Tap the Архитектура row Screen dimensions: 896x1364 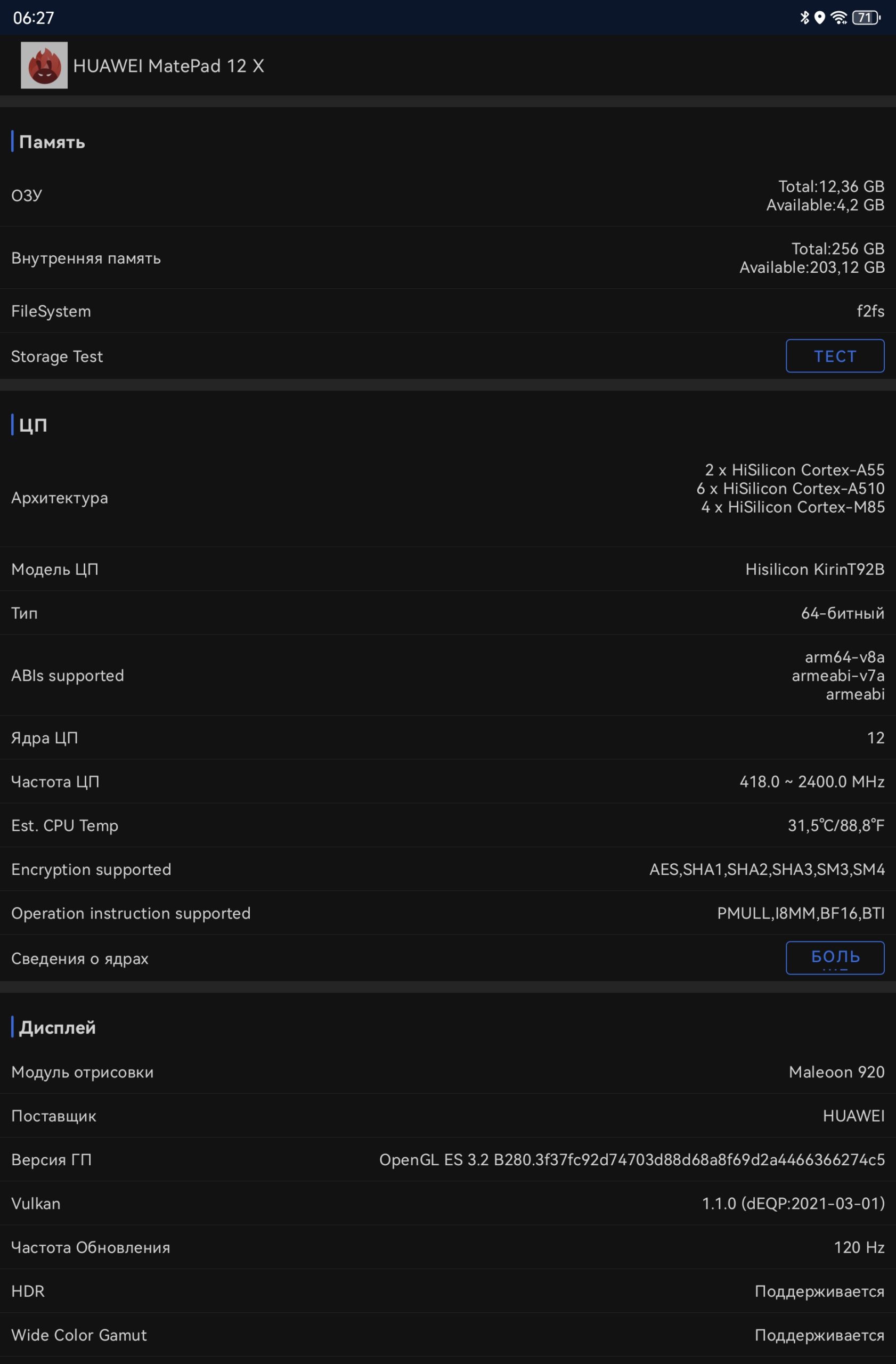tap(448, 498)
